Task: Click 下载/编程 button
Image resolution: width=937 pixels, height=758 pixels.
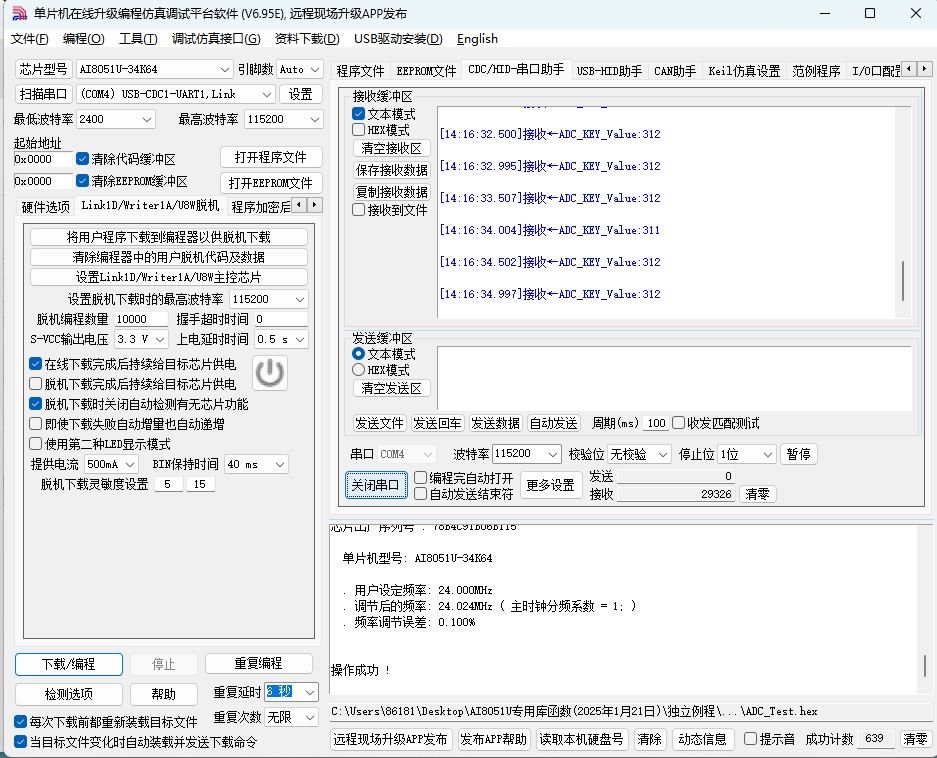Action: (69, 664)
